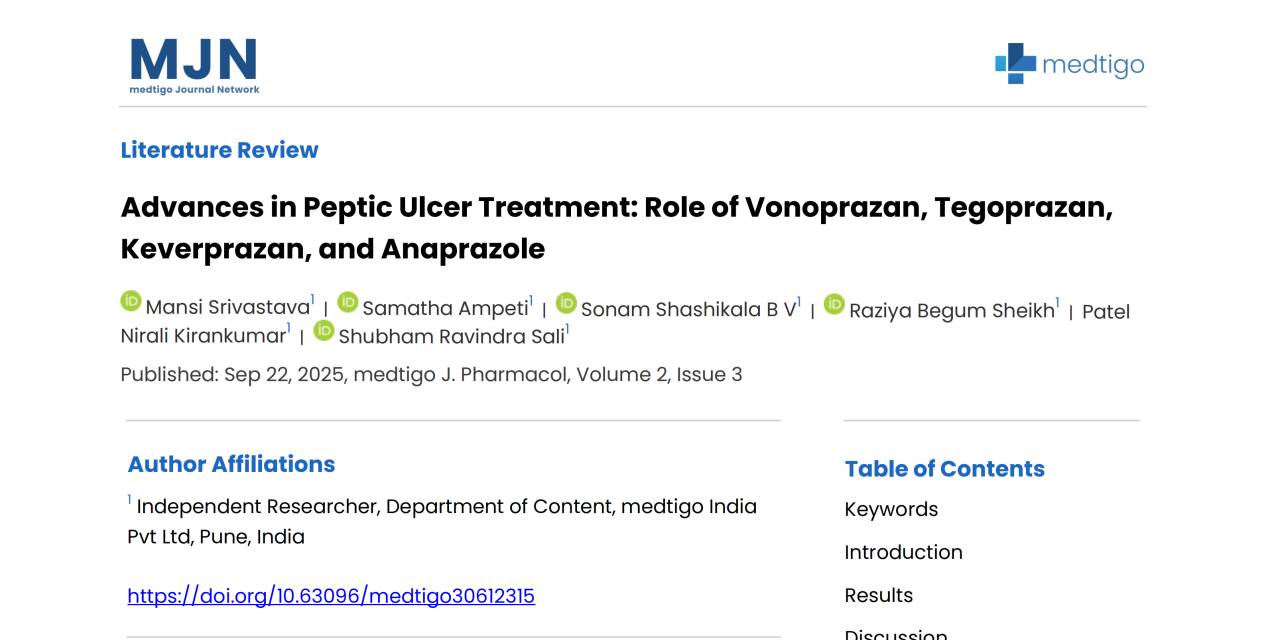Open Samatha Ampeti's ORCID icon
Screen dimensions: 1267x641
348,301
